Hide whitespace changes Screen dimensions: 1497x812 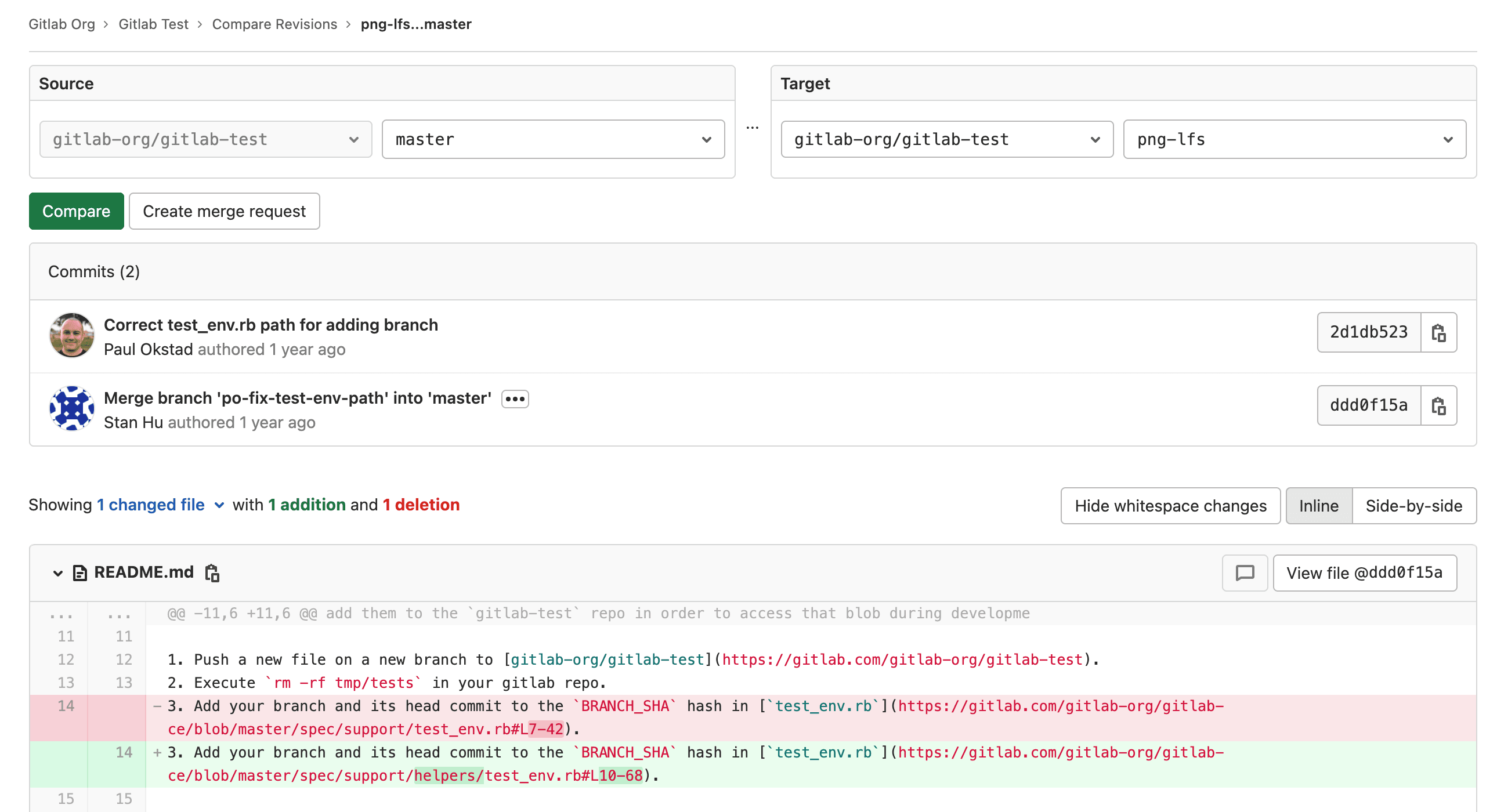[x=1170, y=506]
